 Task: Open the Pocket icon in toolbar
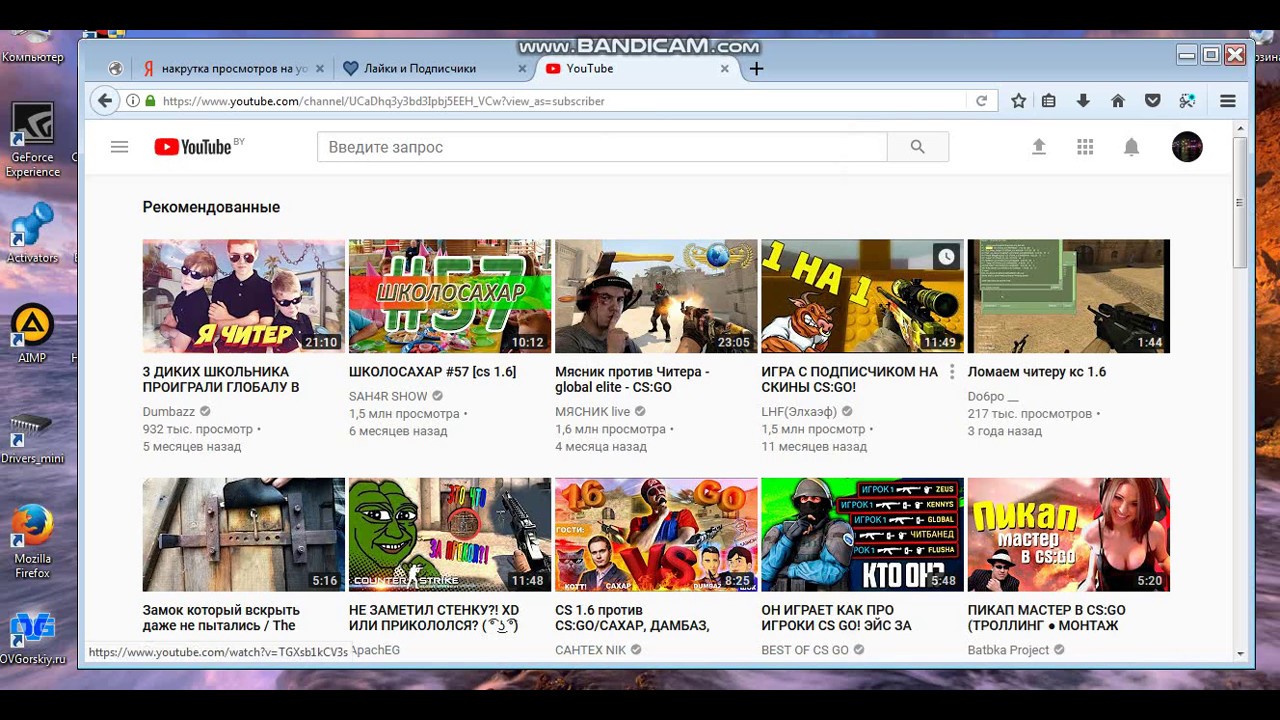pyautogui.click(x=1152, y=100)
